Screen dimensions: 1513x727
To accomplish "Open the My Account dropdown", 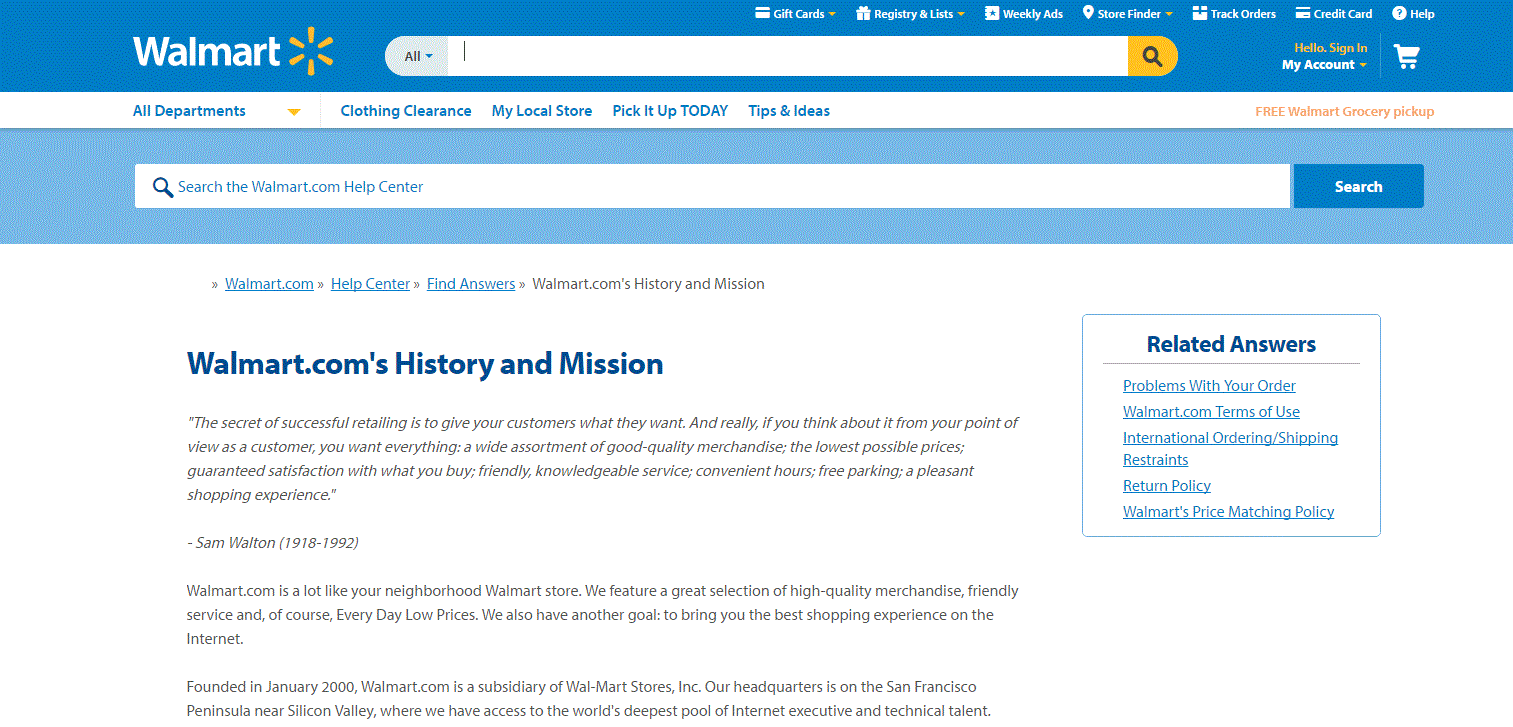I will click(1324, 65).
